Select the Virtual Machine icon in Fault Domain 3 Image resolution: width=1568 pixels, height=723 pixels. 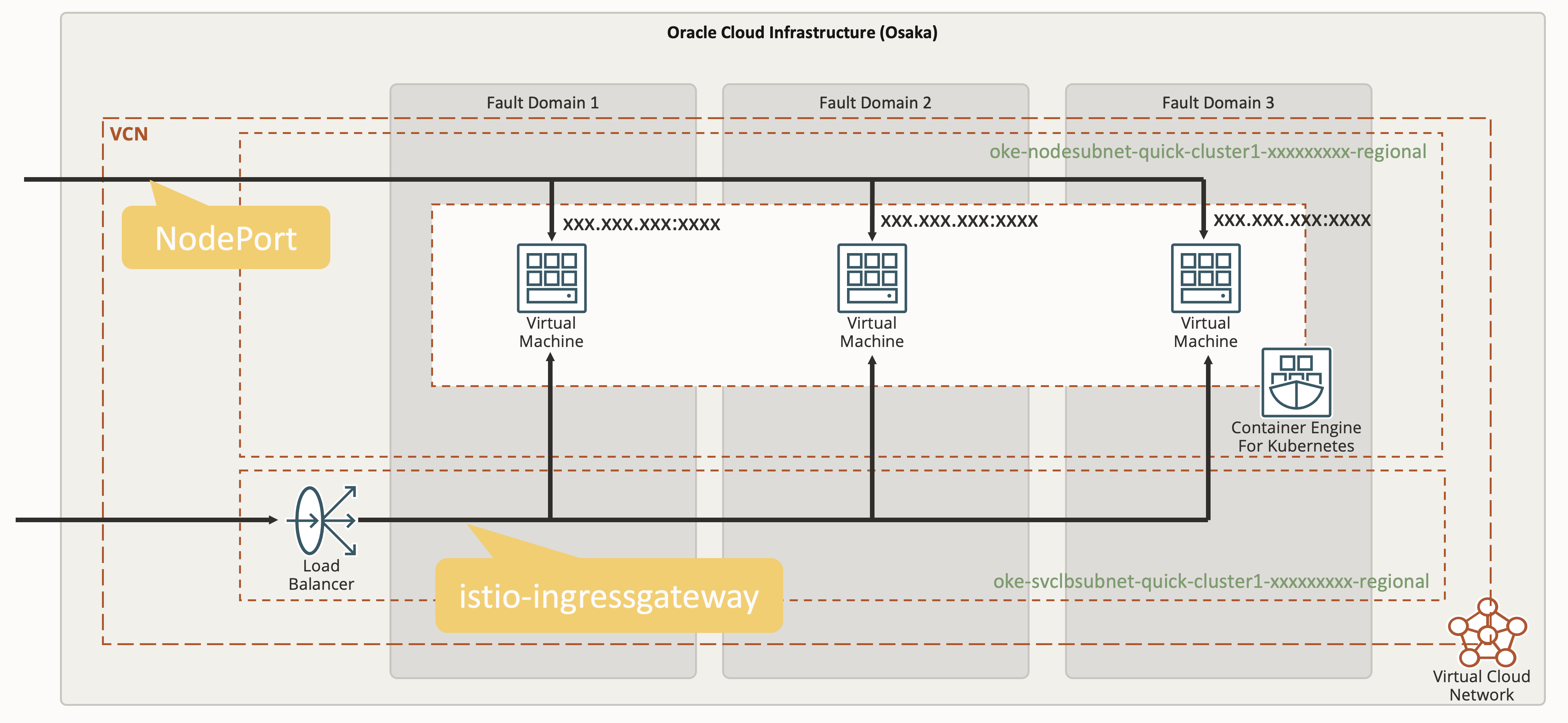[1205, 278]
